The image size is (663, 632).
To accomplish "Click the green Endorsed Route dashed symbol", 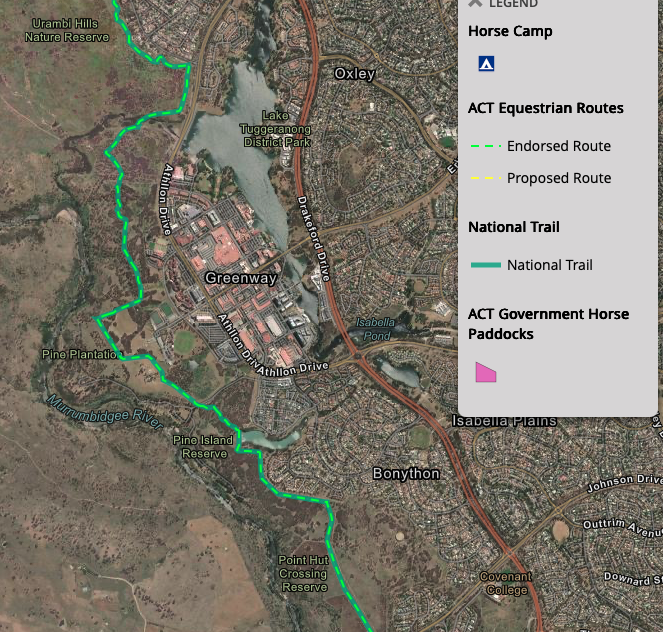I will (485, 146).
